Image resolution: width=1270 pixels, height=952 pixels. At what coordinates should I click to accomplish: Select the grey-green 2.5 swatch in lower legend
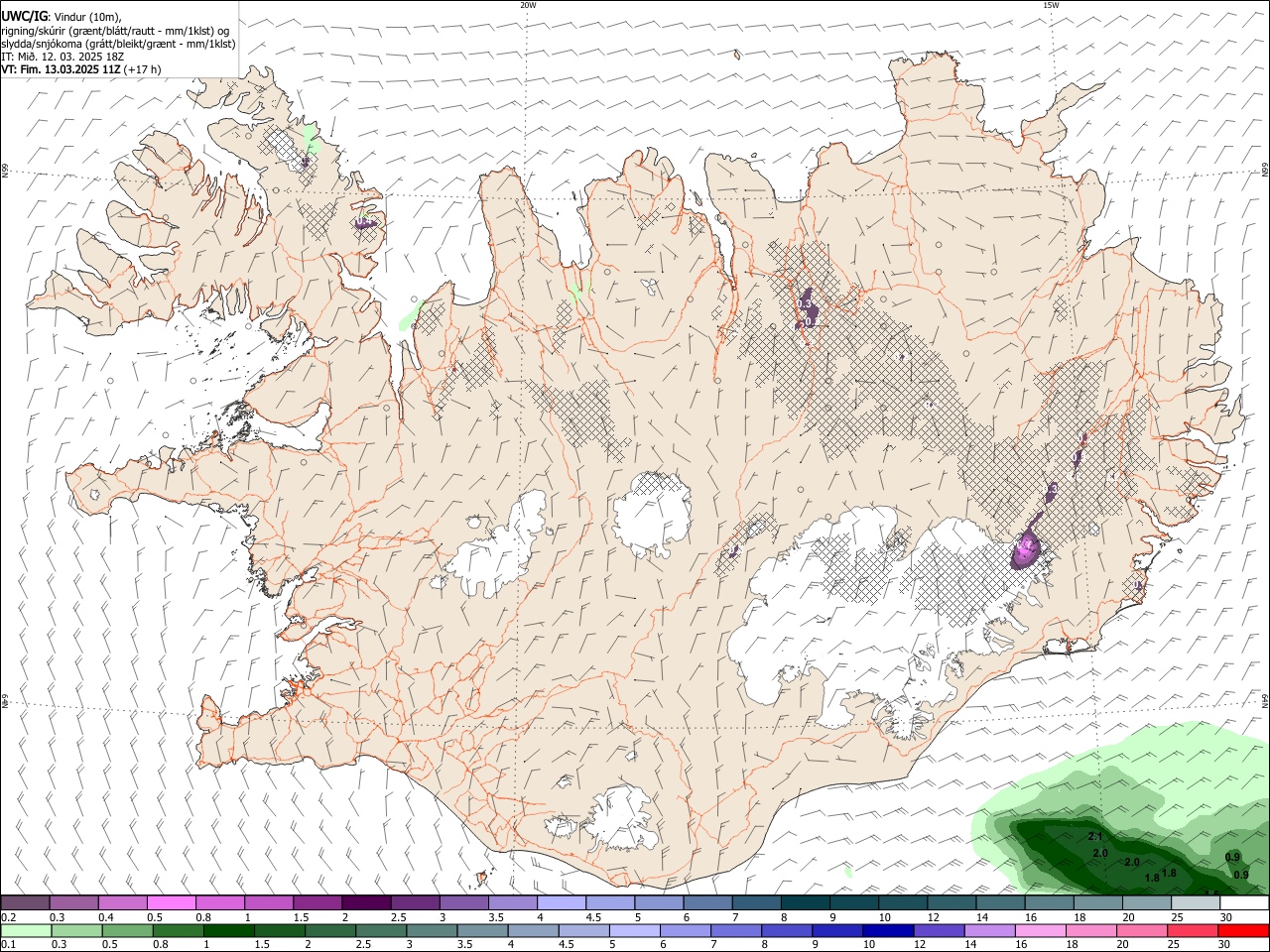380,931
